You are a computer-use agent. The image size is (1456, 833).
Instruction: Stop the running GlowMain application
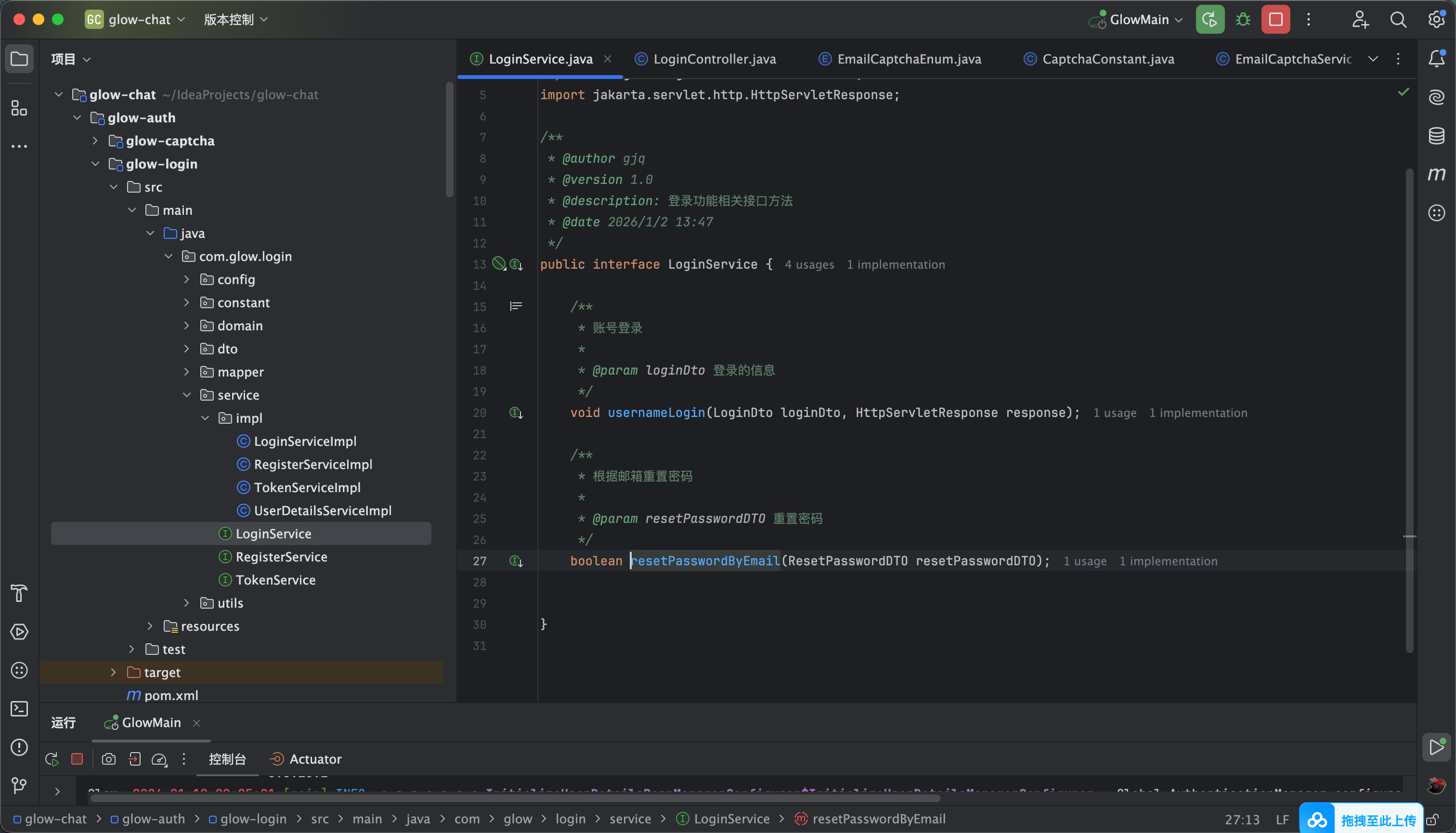pyautogui.click(x=1275, y=19)
